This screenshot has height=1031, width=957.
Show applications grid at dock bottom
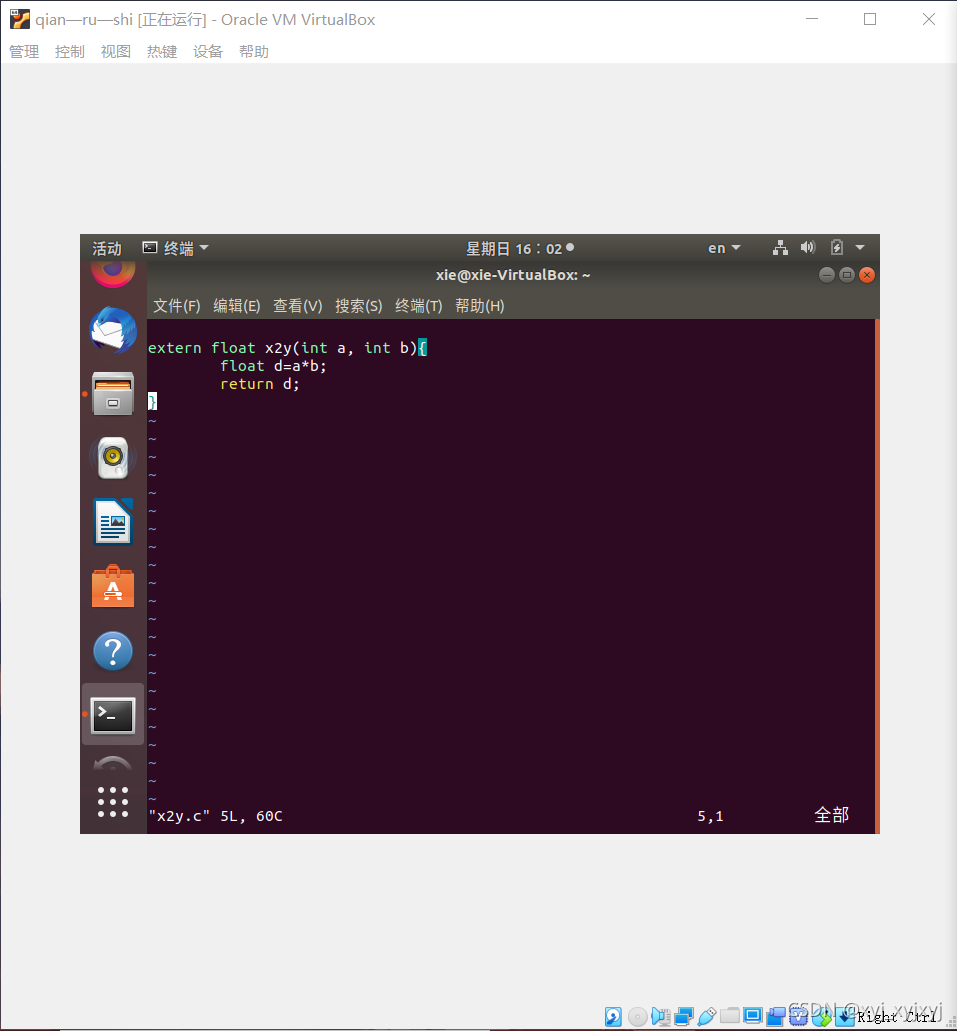(x=112, y=802)
